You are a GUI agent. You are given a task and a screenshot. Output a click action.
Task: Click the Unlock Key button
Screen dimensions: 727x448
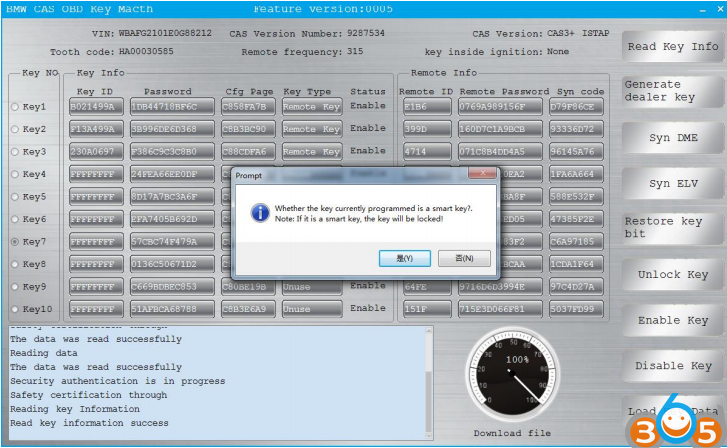[x=672, y=275]
